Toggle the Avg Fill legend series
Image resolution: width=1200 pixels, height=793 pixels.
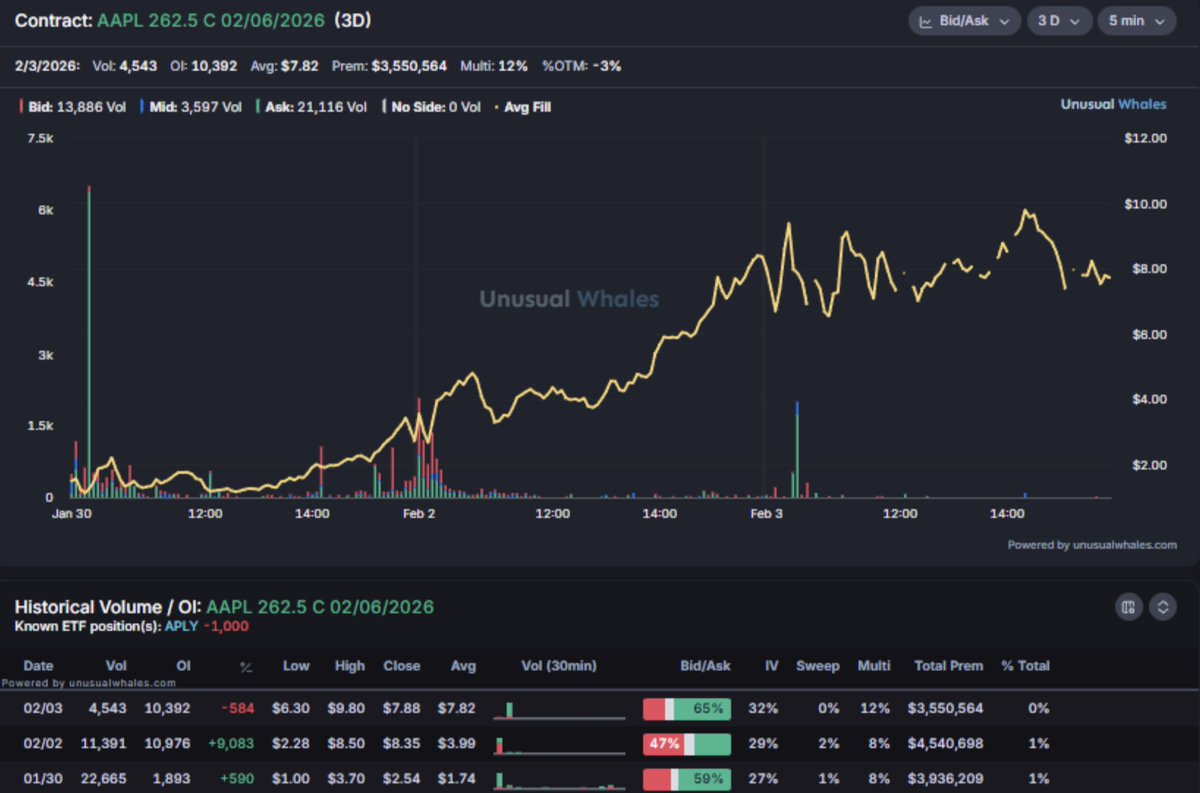pos(522,107)
